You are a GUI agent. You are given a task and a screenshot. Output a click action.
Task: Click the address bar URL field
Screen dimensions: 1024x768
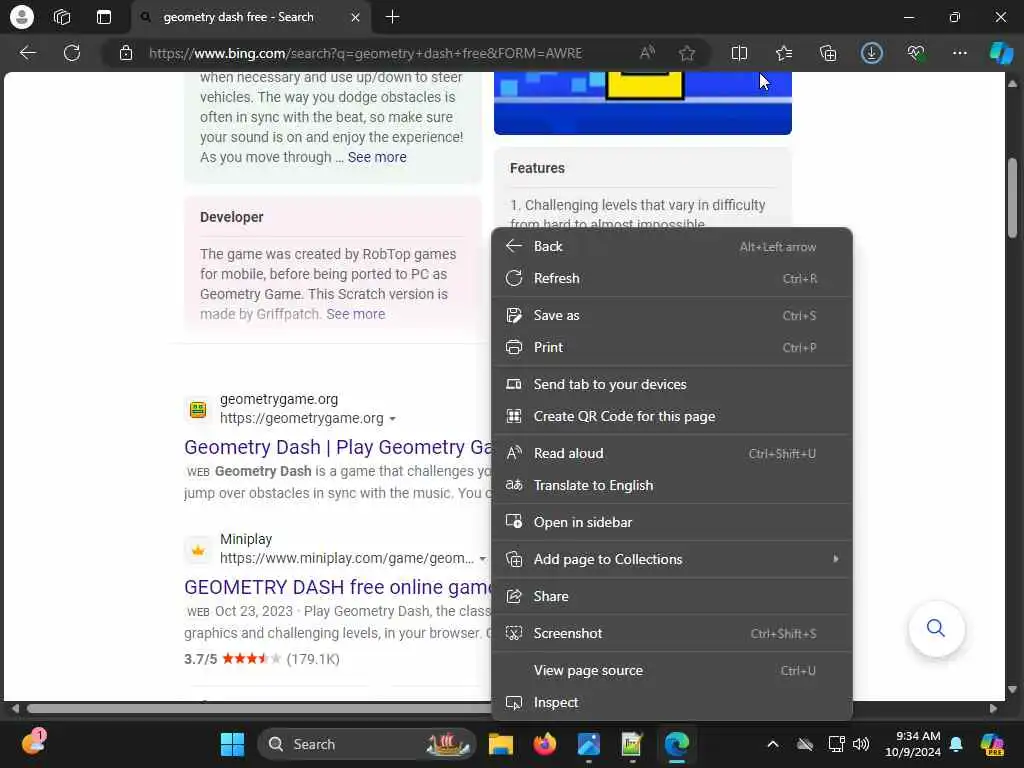coord(365,53)
